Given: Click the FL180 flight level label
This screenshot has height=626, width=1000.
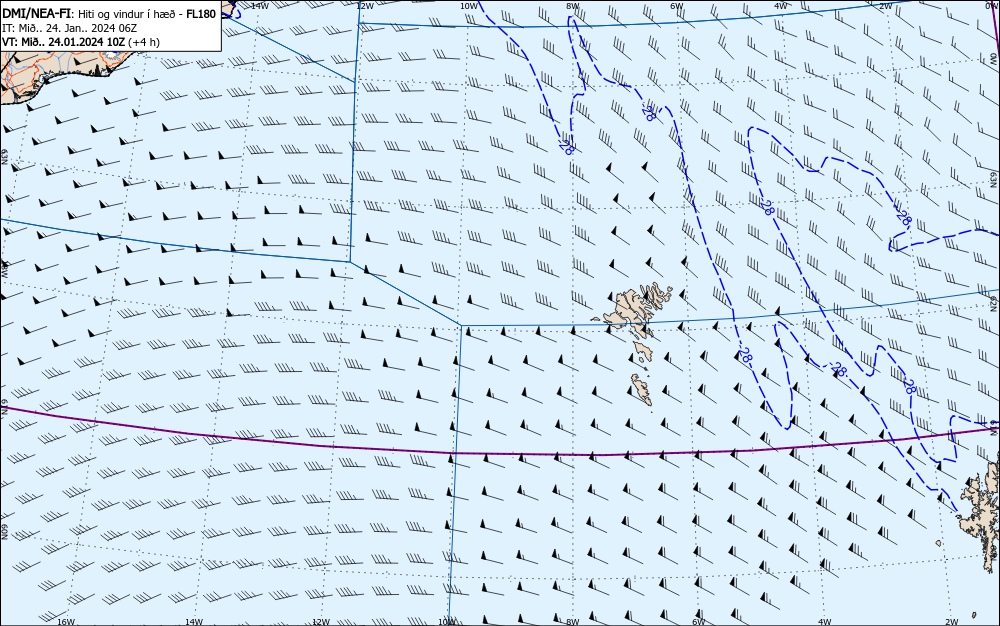Looking at the screenshot, I should [x=201, y=14].
